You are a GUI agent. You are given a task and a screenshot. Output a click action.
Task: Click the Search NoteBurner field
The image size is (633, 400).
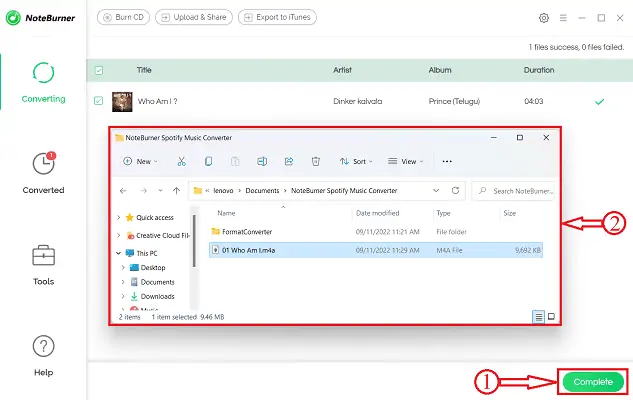coord(514,191)
